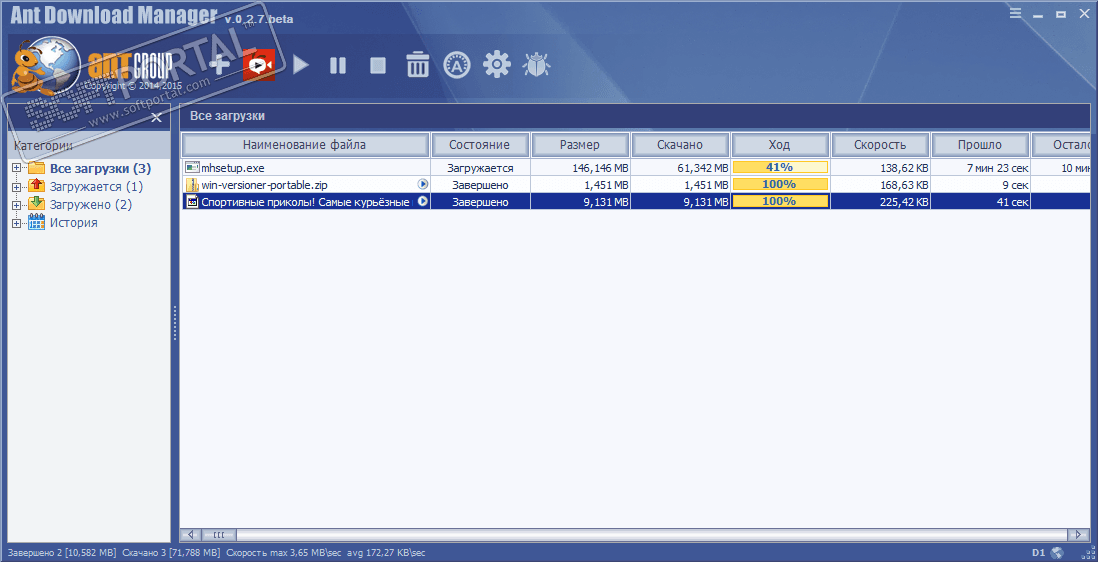Image resolution: width=1098 pixels, height=562 pixels.
Task: Click Скорость max 3,65 MB\sec status text
Action: (x=284, y=553)
